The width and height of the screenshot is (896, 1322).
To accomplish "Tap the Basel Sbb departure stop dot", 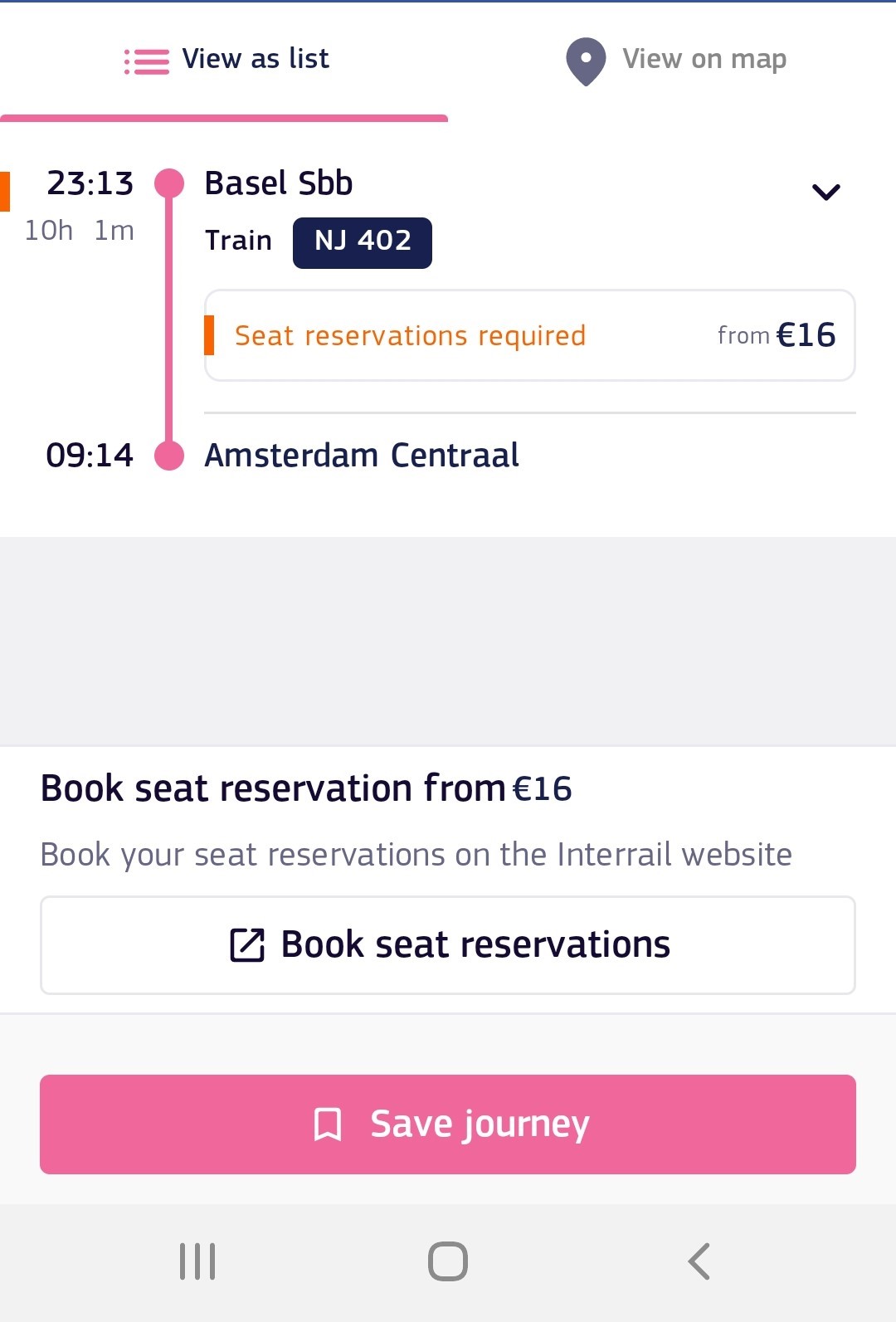I will click(169, 183).
